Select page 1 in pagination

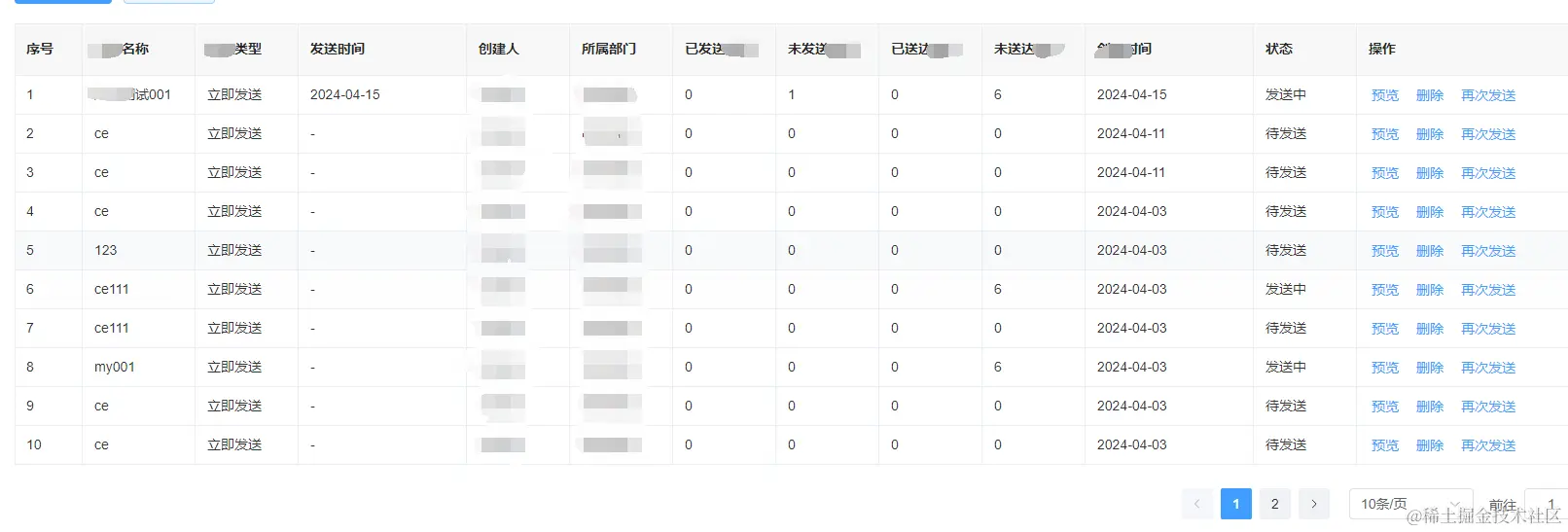click(1235, 504)
